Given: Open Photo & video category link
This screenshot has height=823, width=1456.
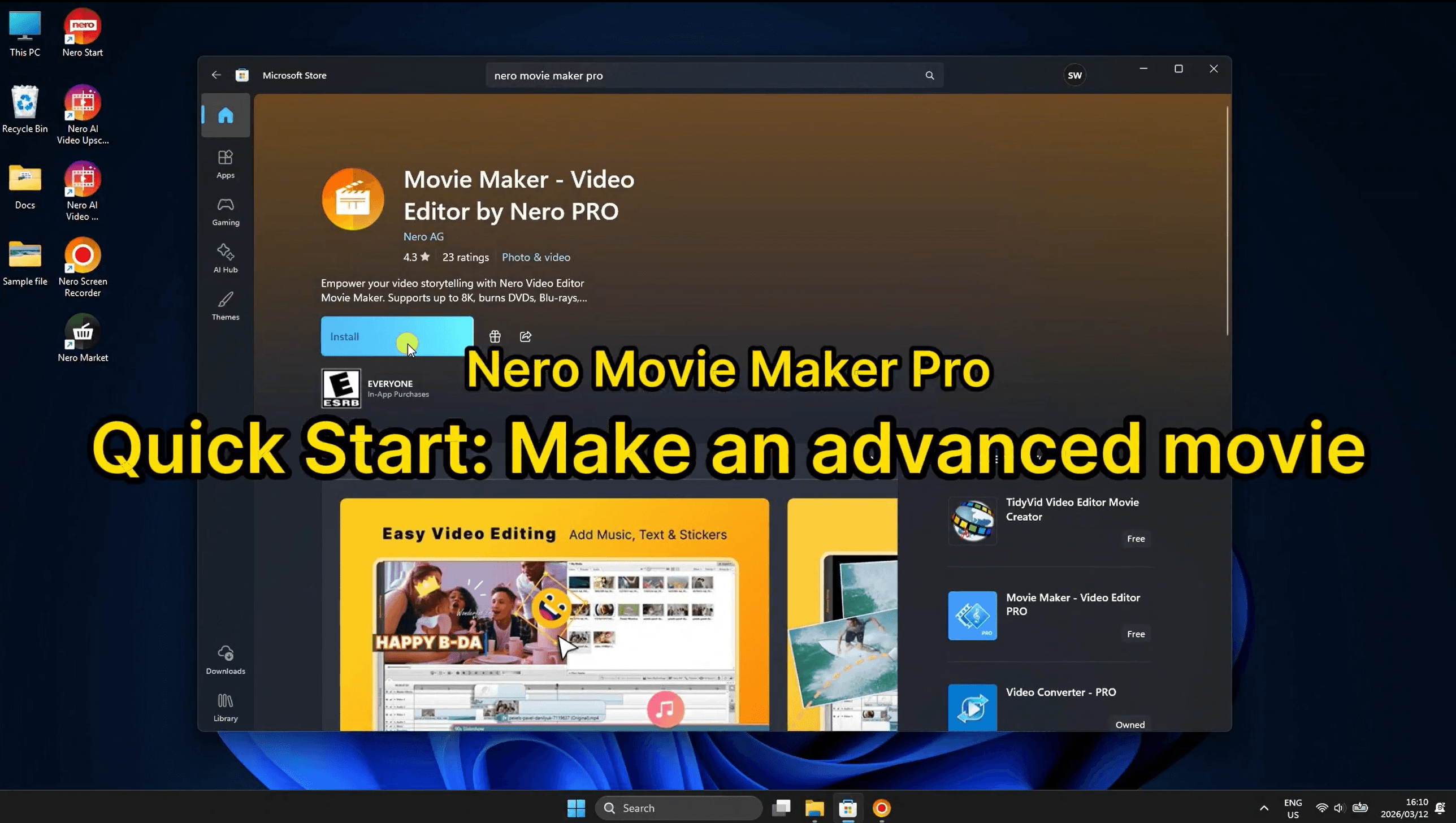Looking at the screenshot, I should pos(536,257).
